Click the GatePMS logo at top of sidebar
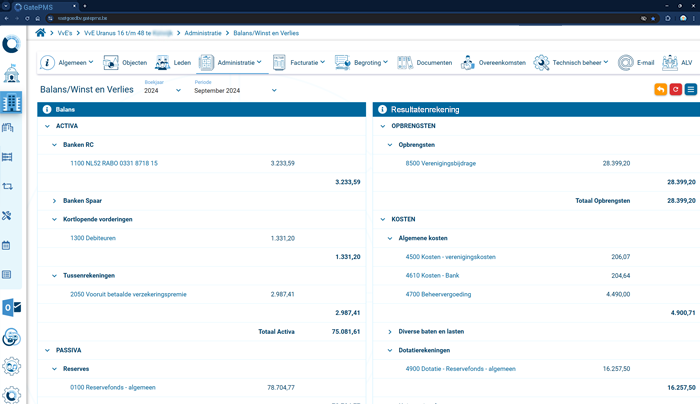700x404 pixels. click(11, 44)
